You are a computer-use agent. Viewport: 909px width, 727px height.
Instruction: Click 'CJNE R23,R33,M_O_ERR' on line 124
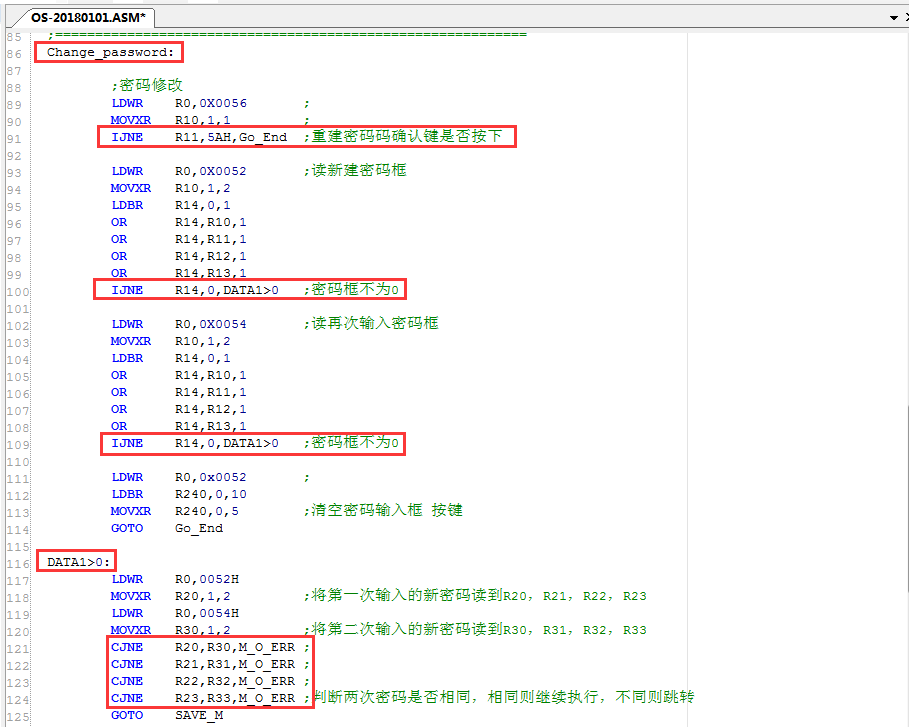click(x=203, y=698)
